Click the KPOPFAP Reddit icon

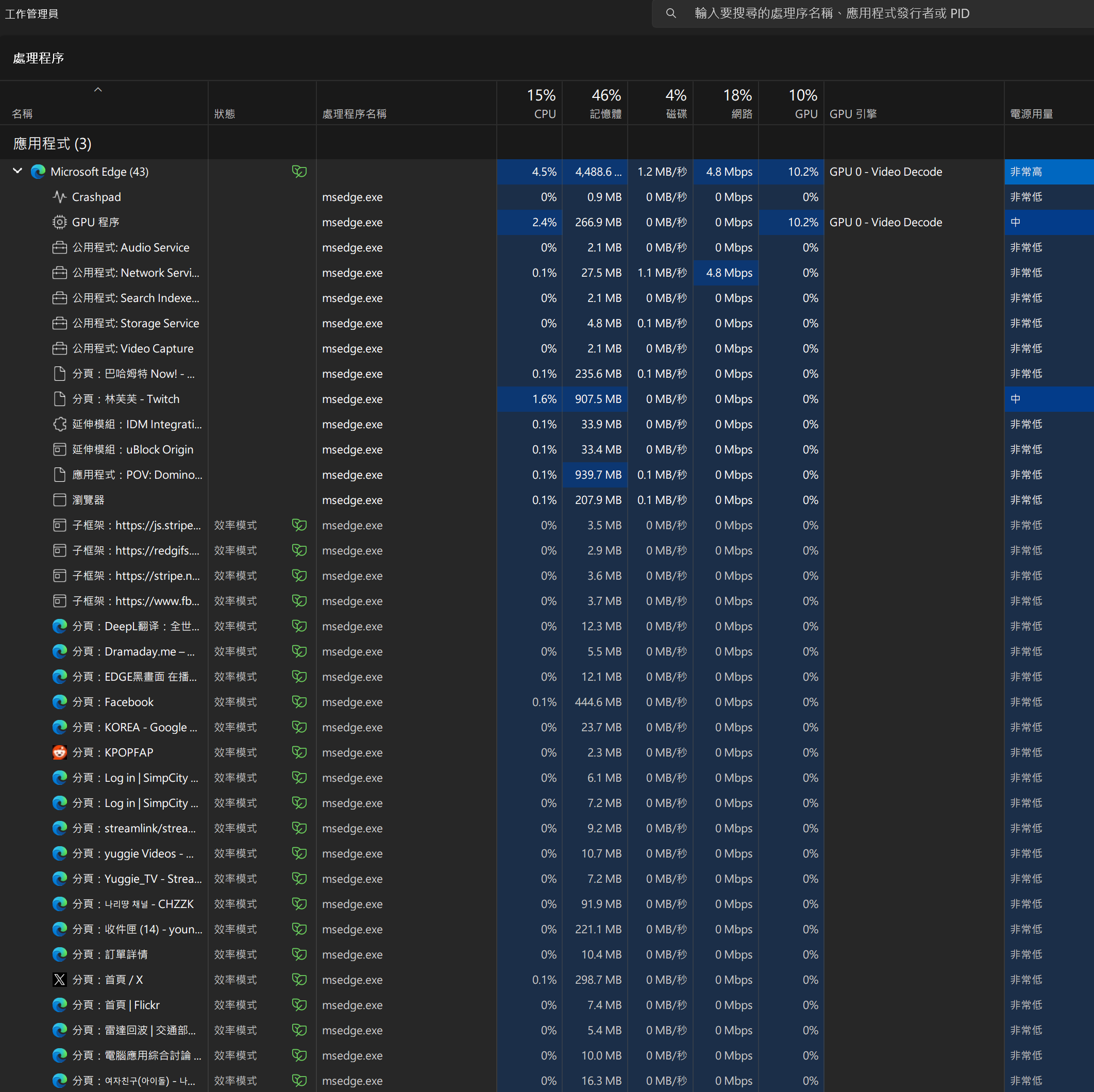click(x=59, y=752)
